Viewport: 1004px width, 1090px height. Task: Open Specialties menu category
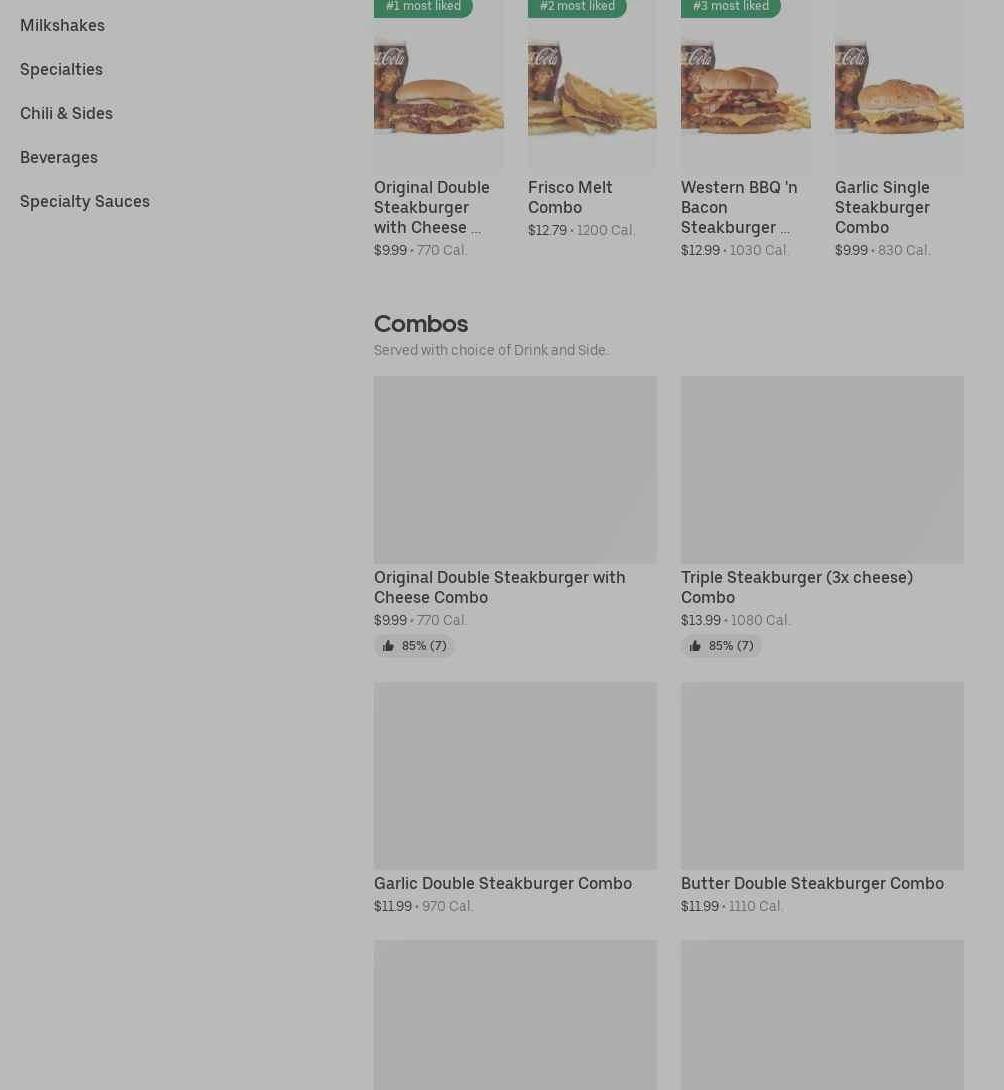click(61, 70)
